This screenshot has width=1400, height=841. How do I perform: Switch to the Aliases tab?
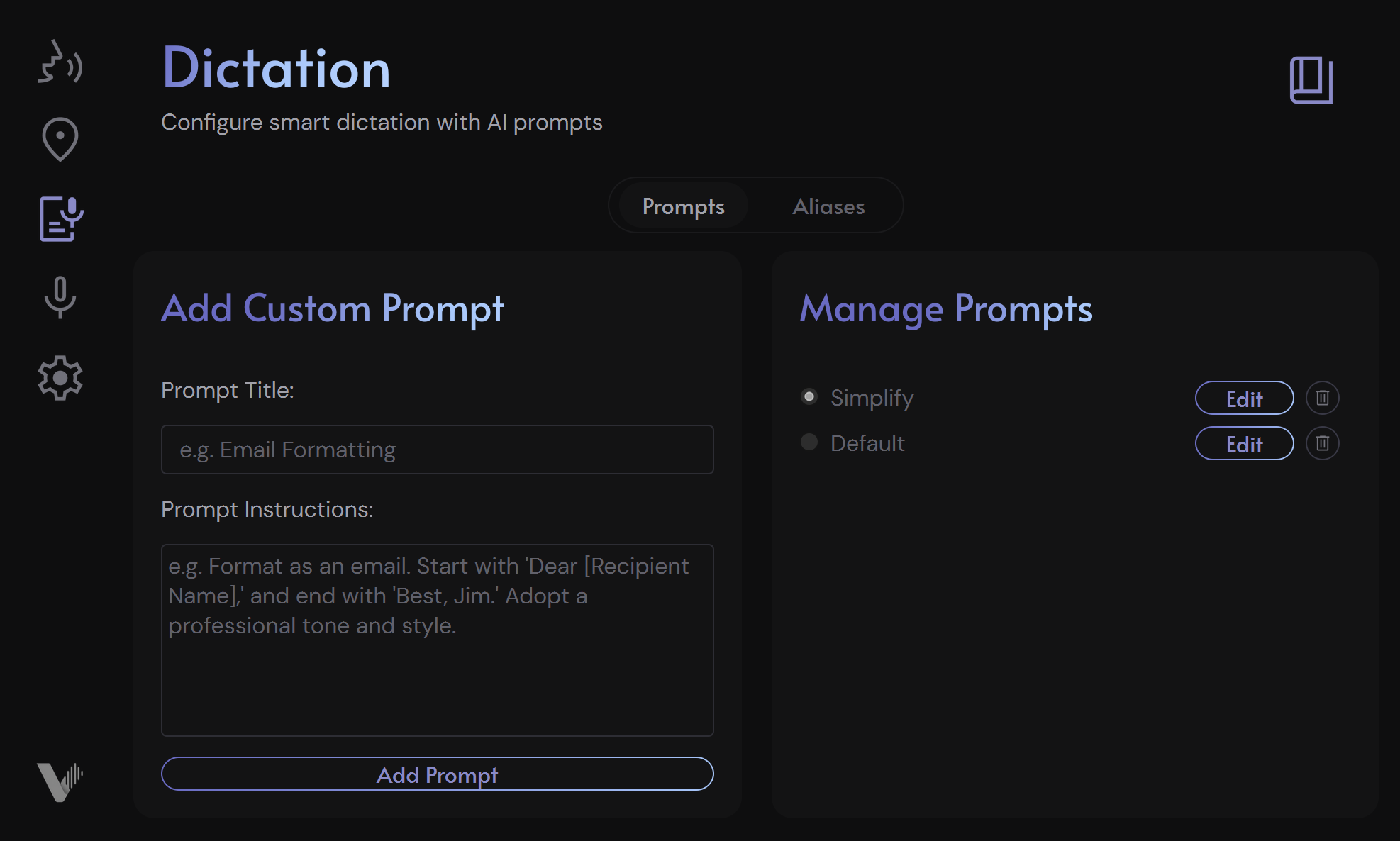(x=828, y=206)
